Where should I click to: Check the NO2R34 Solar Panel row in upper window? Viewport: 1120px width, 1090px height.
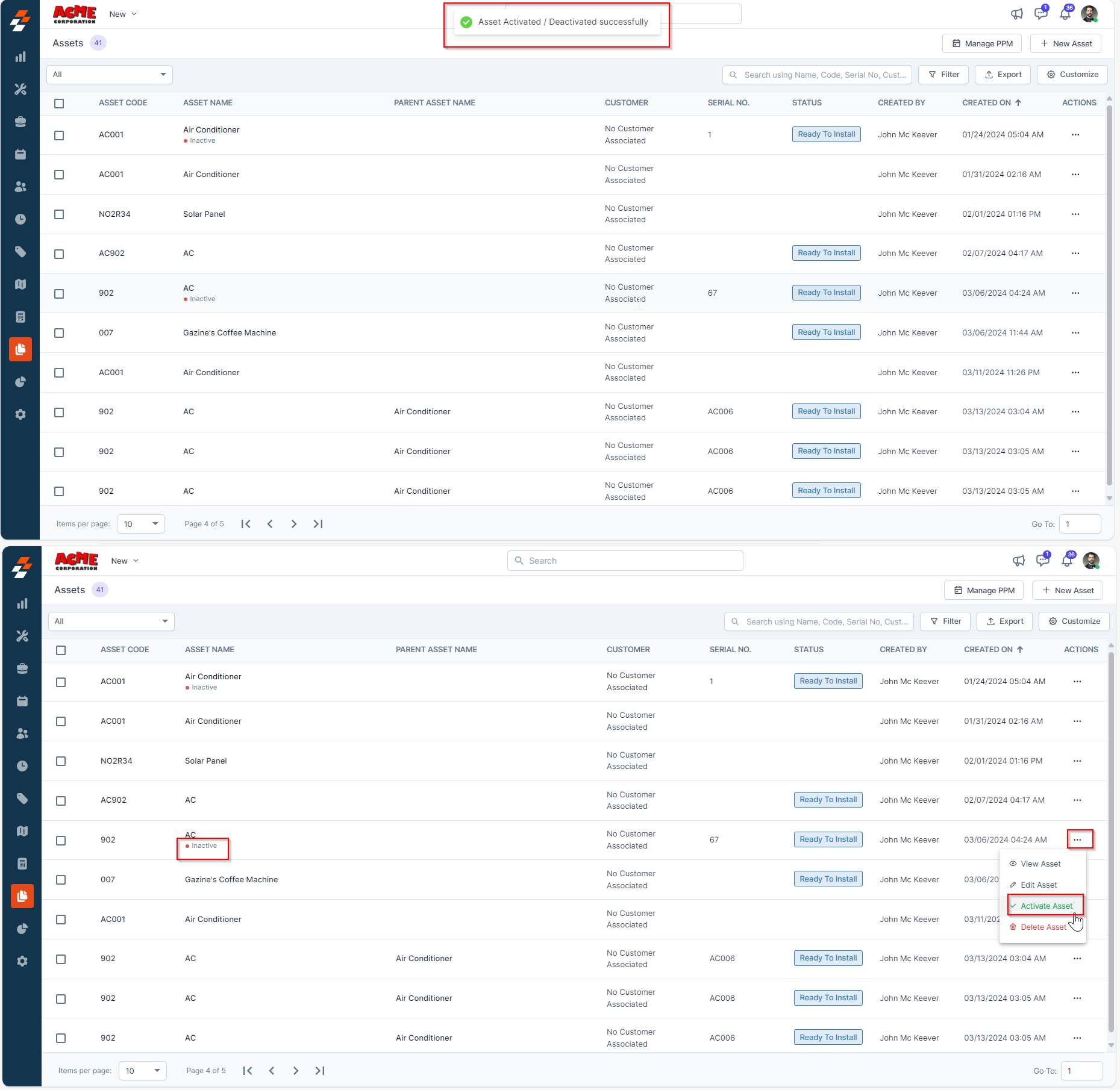(59, 214)
